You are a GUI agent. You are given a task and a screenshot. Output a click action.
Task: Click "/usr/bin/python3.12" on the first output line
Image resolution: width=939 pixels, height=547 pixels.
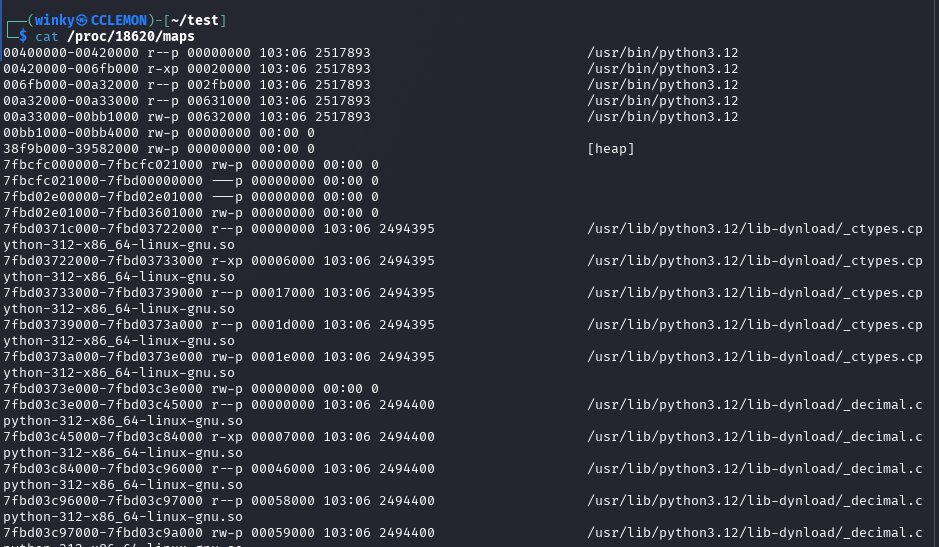pos(663,52)
